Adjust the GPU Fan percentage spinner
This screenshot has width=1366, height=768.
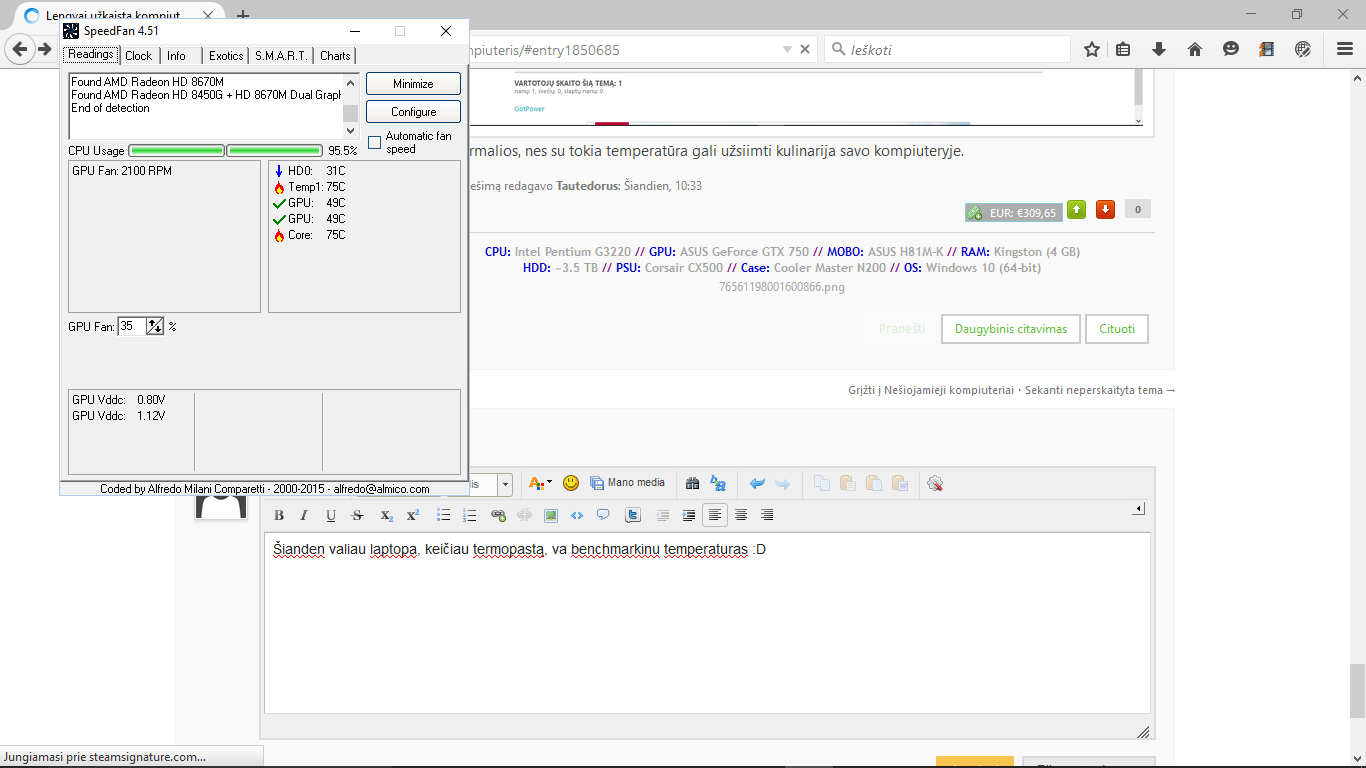[155, 326]
